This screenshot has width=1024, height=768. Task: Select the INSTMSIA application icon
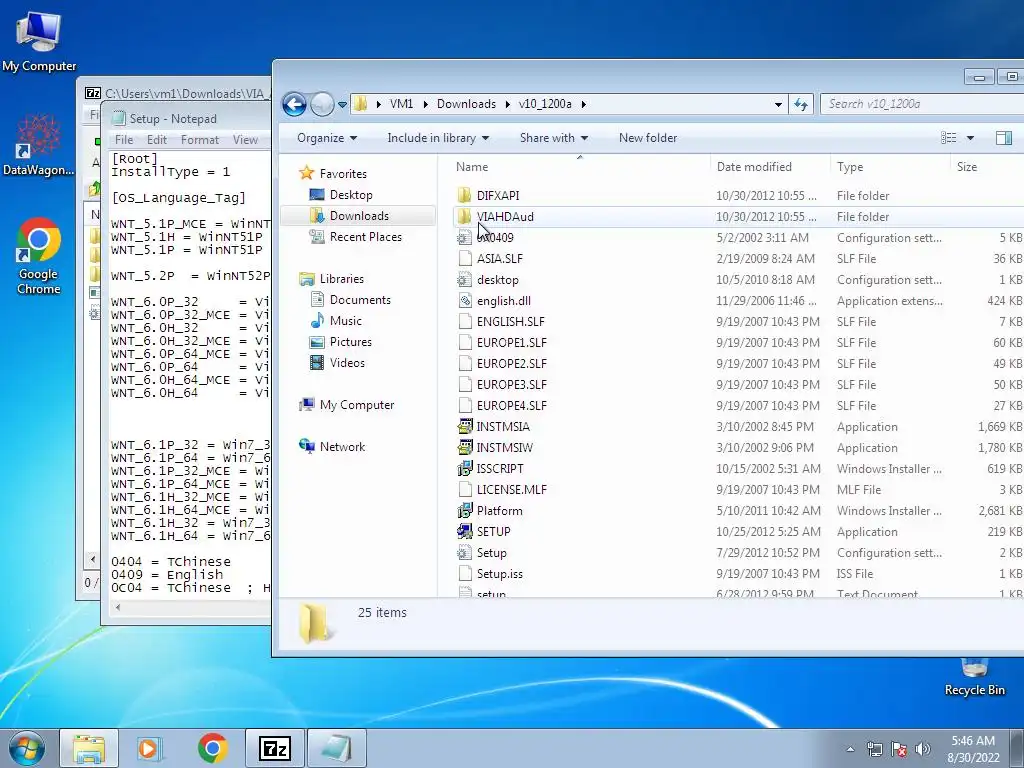[x=464, y=426]
